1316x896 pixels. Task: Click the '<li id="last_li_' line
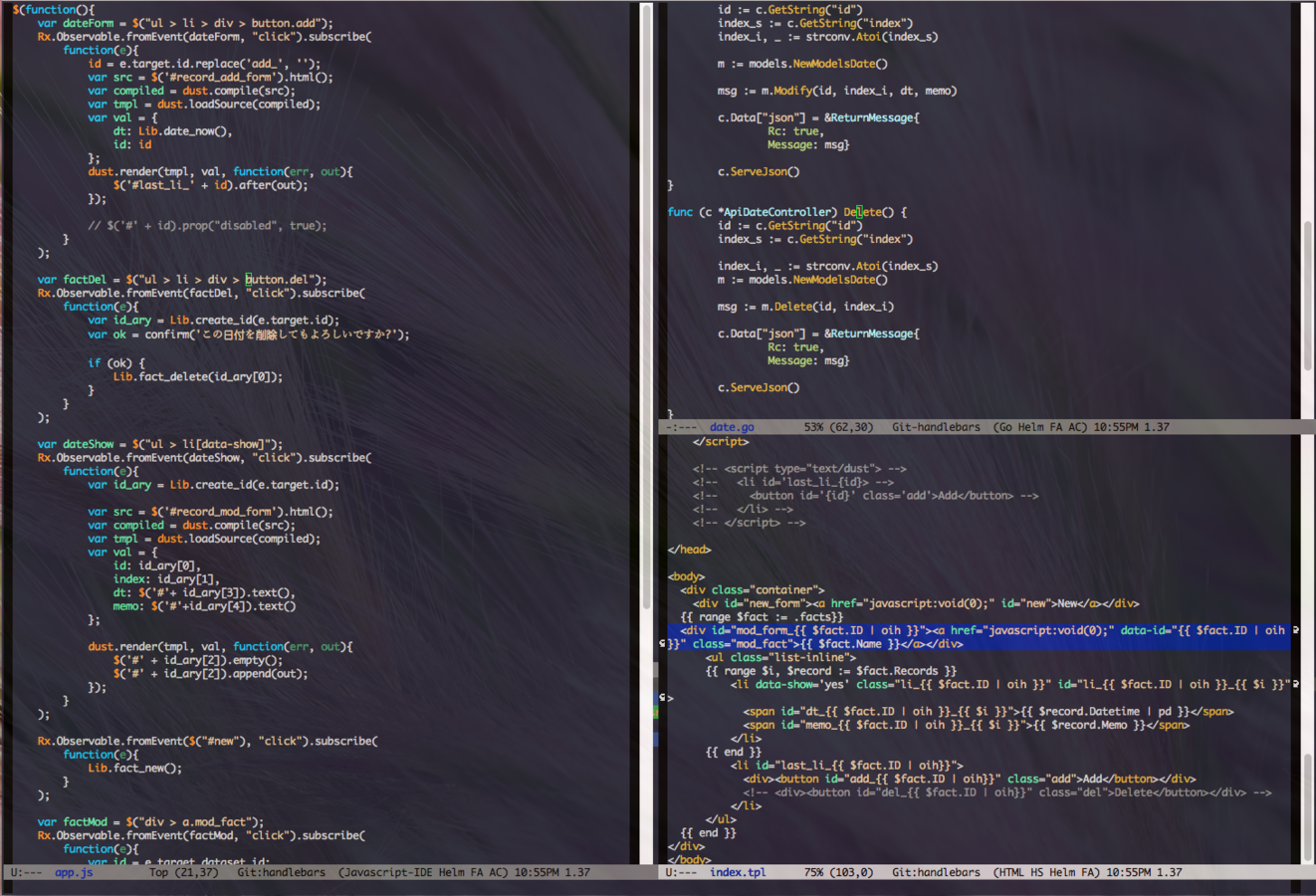(846, 766)
